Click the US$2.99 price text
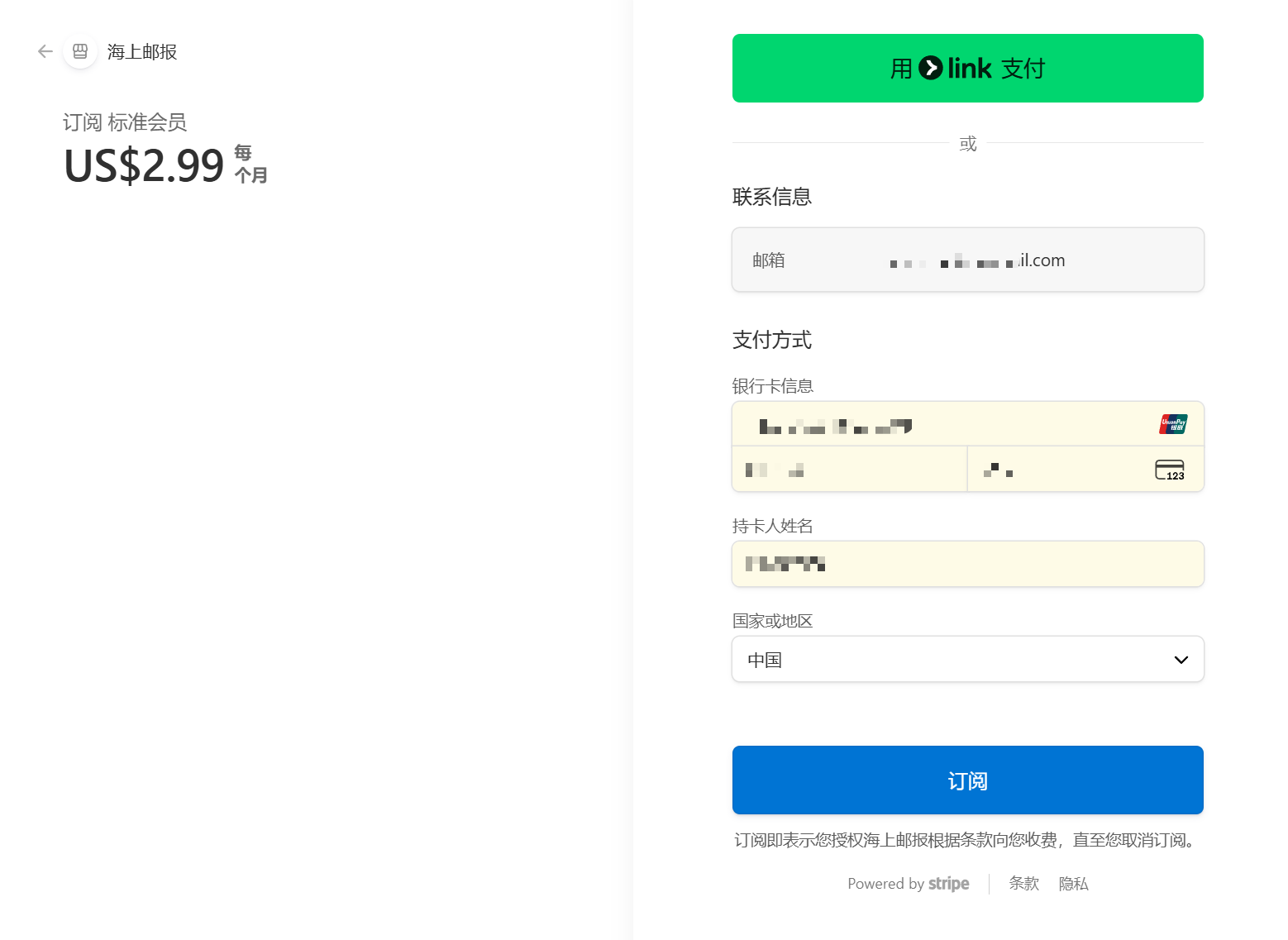The height and width of the screenshot is (940, 1288). 144,165
